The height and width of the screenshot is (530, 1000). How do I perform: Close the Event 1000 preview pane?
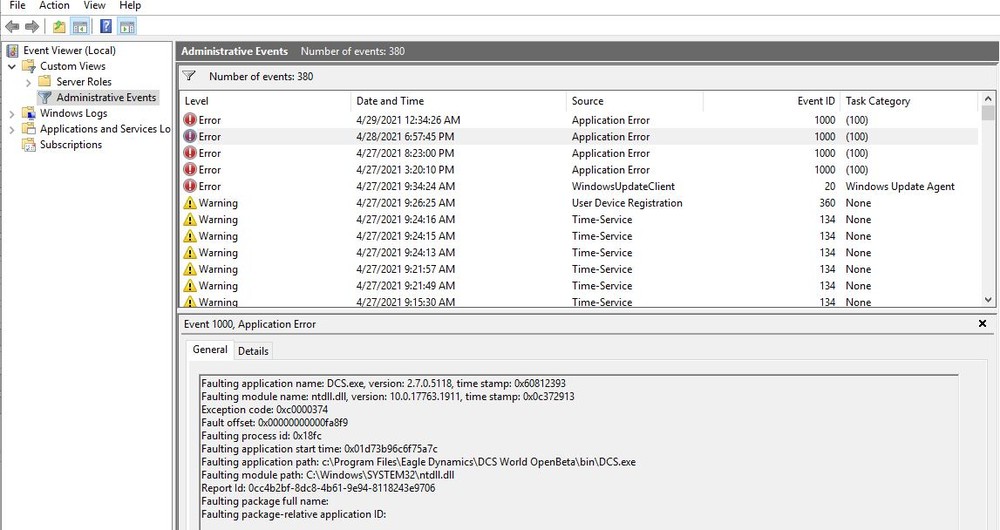(x=982, y=324)
